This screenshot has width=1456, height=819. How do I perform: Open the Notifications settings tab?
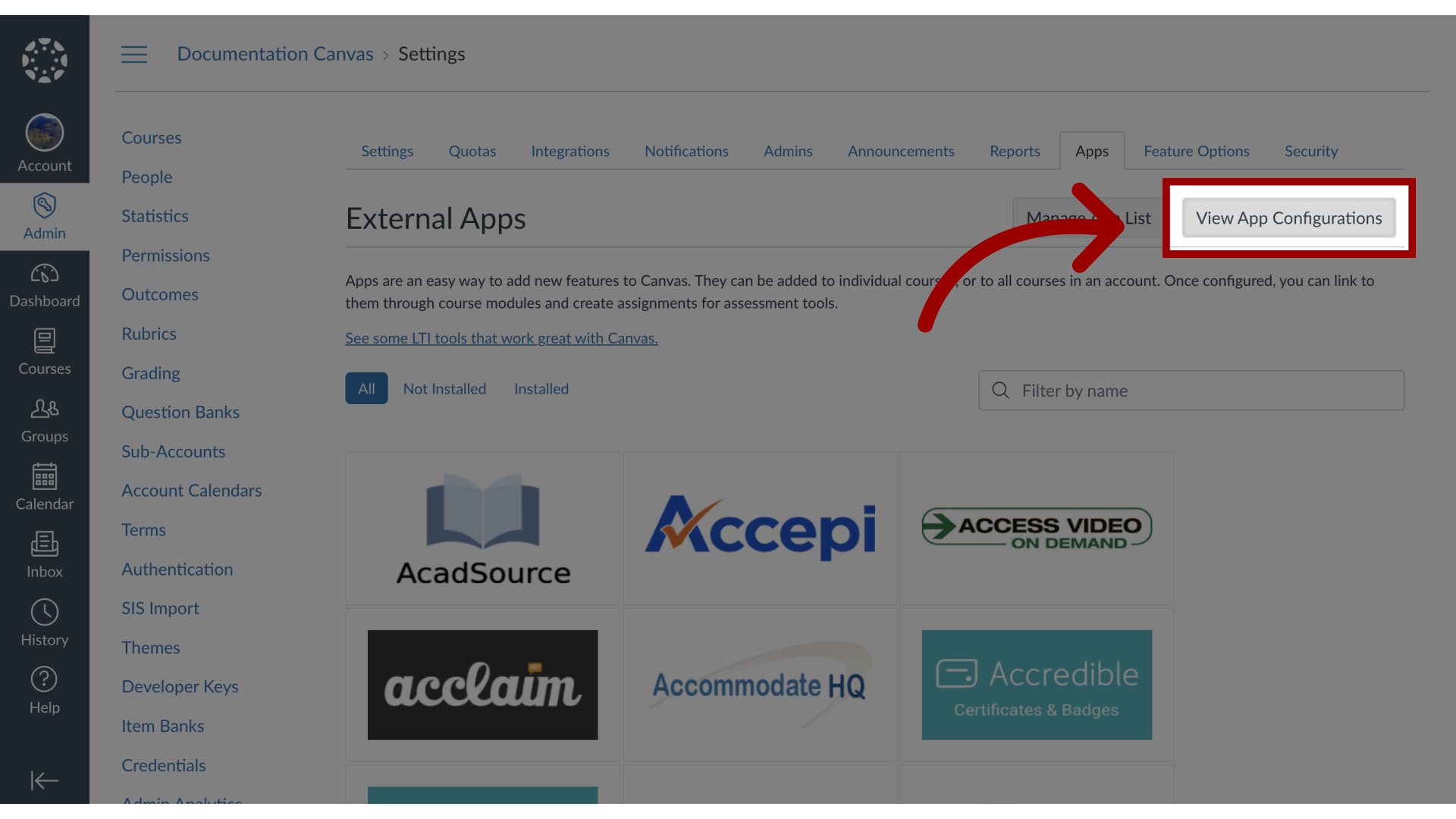pos(686,151)
